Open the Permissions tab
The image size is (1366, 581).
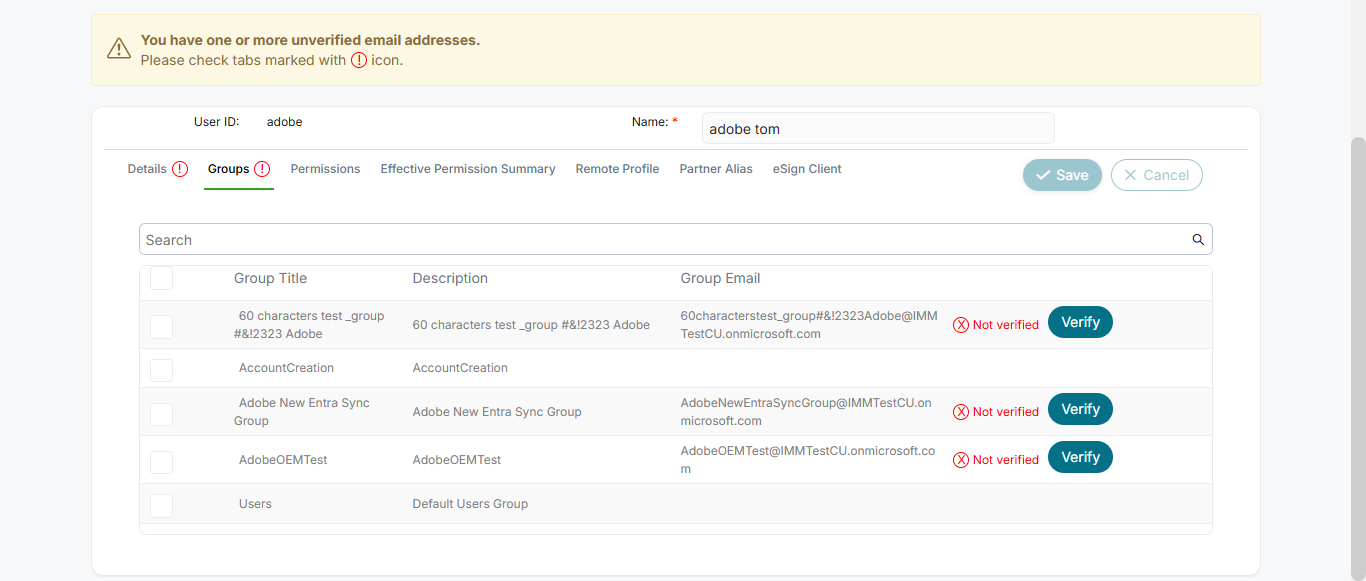pos(325,169)
